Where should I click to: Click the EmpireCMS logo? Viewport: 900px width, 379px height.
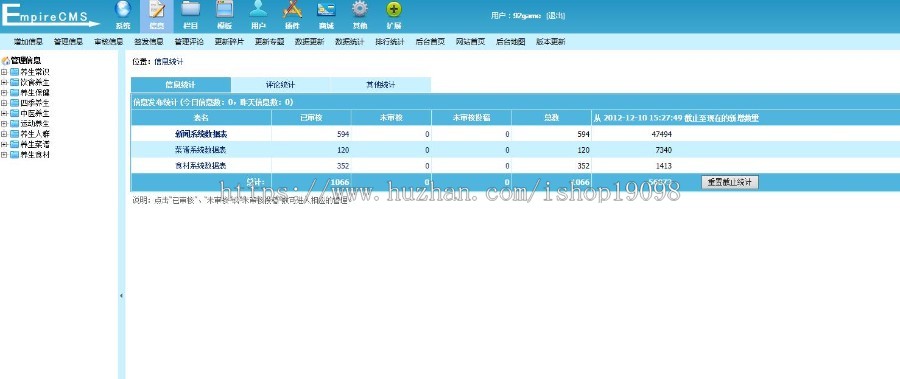tap(51, 16)
